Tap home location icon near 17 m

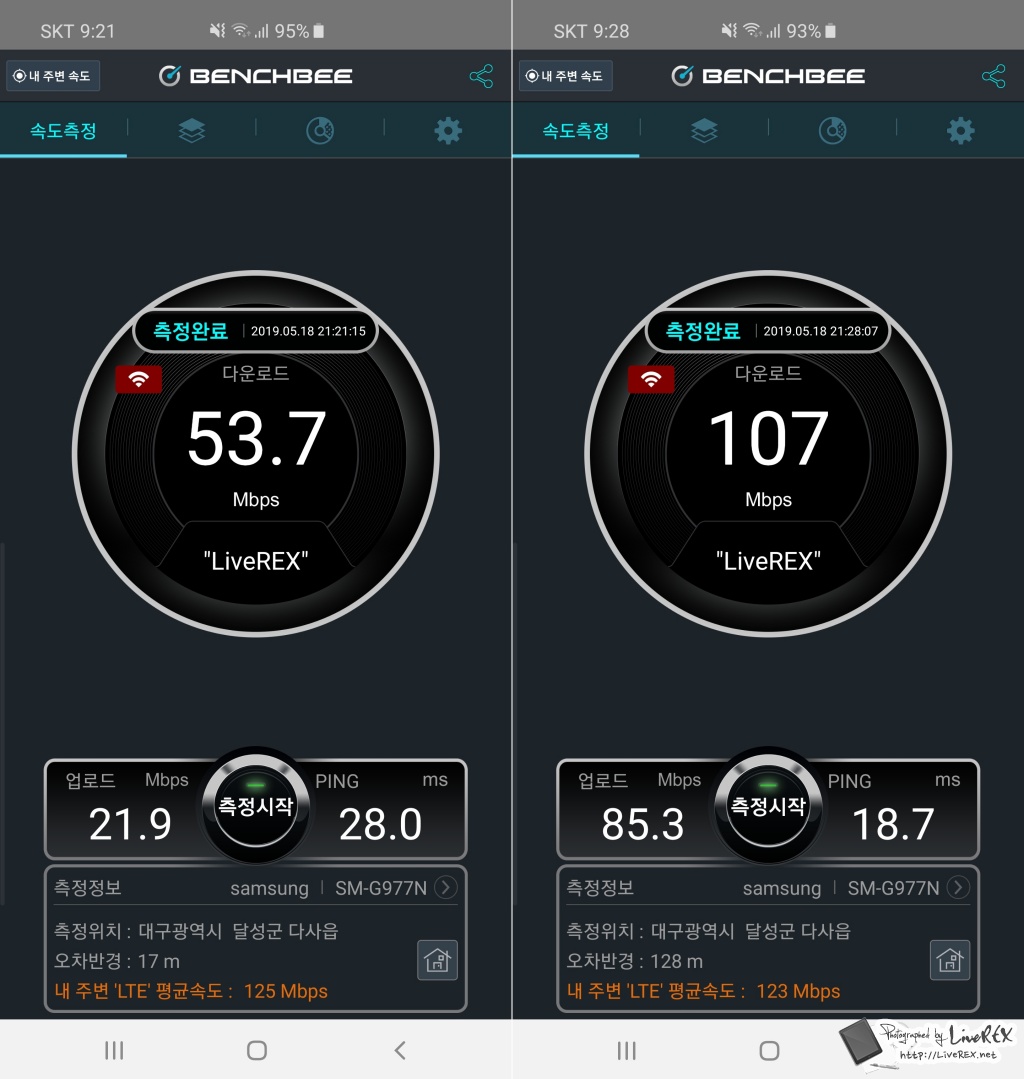pyautogui.click(x=438, y=960)
